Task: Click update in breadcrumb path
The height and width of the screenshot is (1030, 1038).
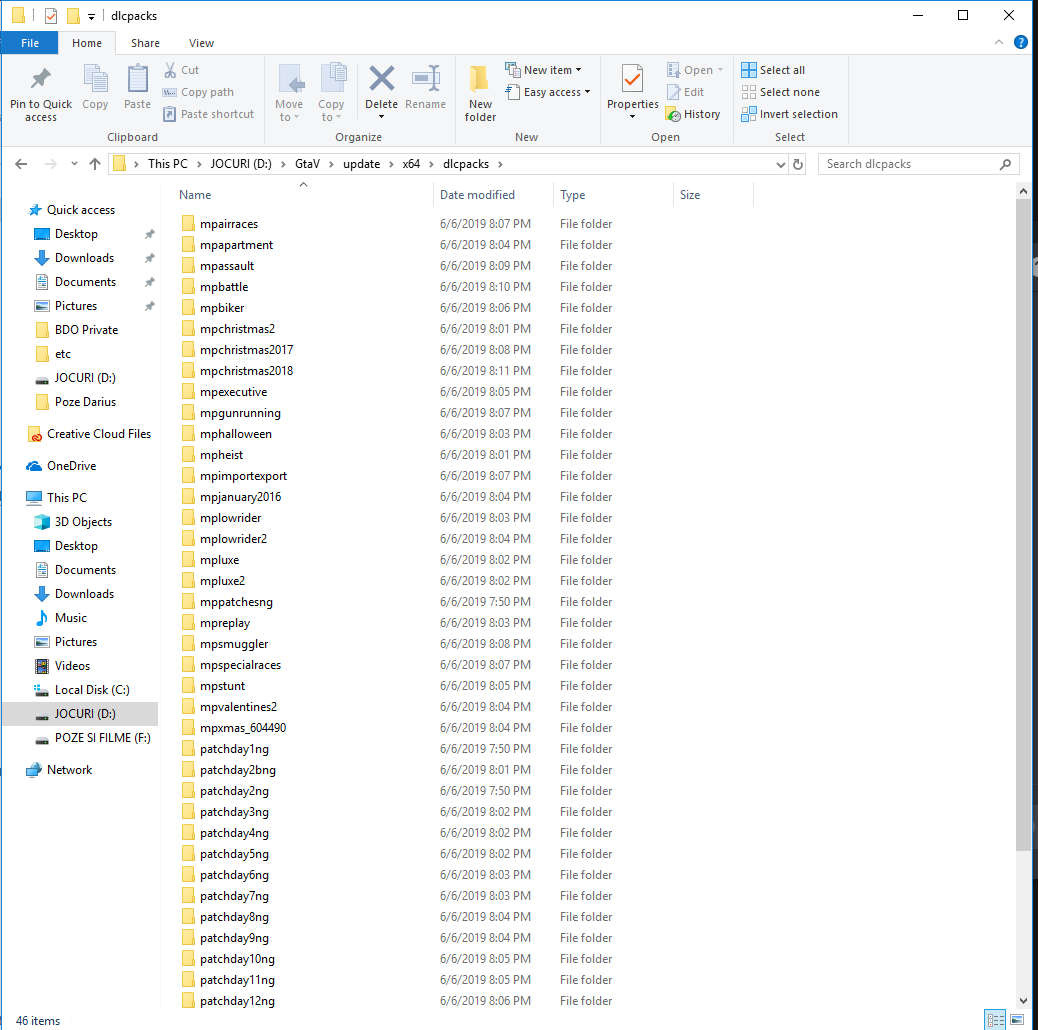Action: coord(361,164)
